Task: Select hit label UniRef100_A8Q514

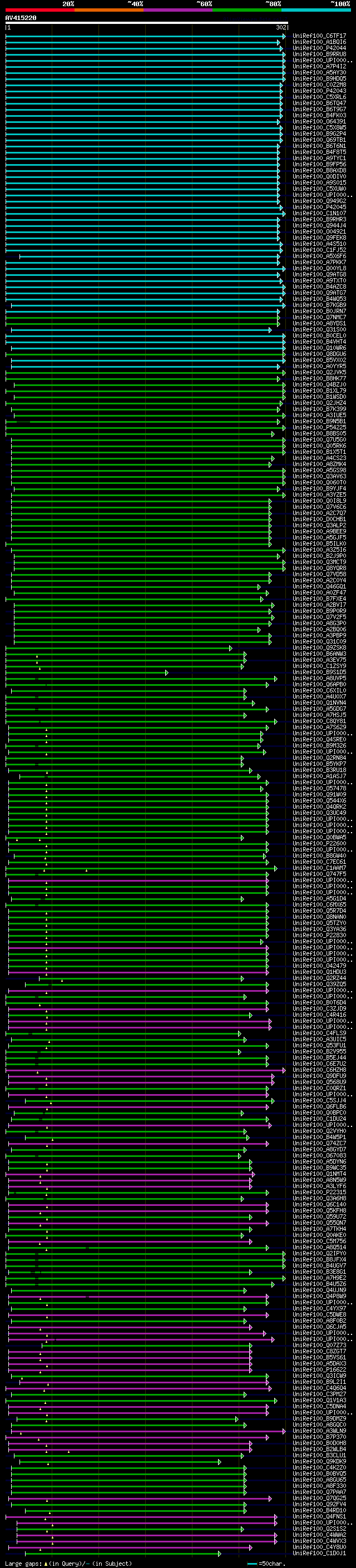Action: click(319, 1247)
